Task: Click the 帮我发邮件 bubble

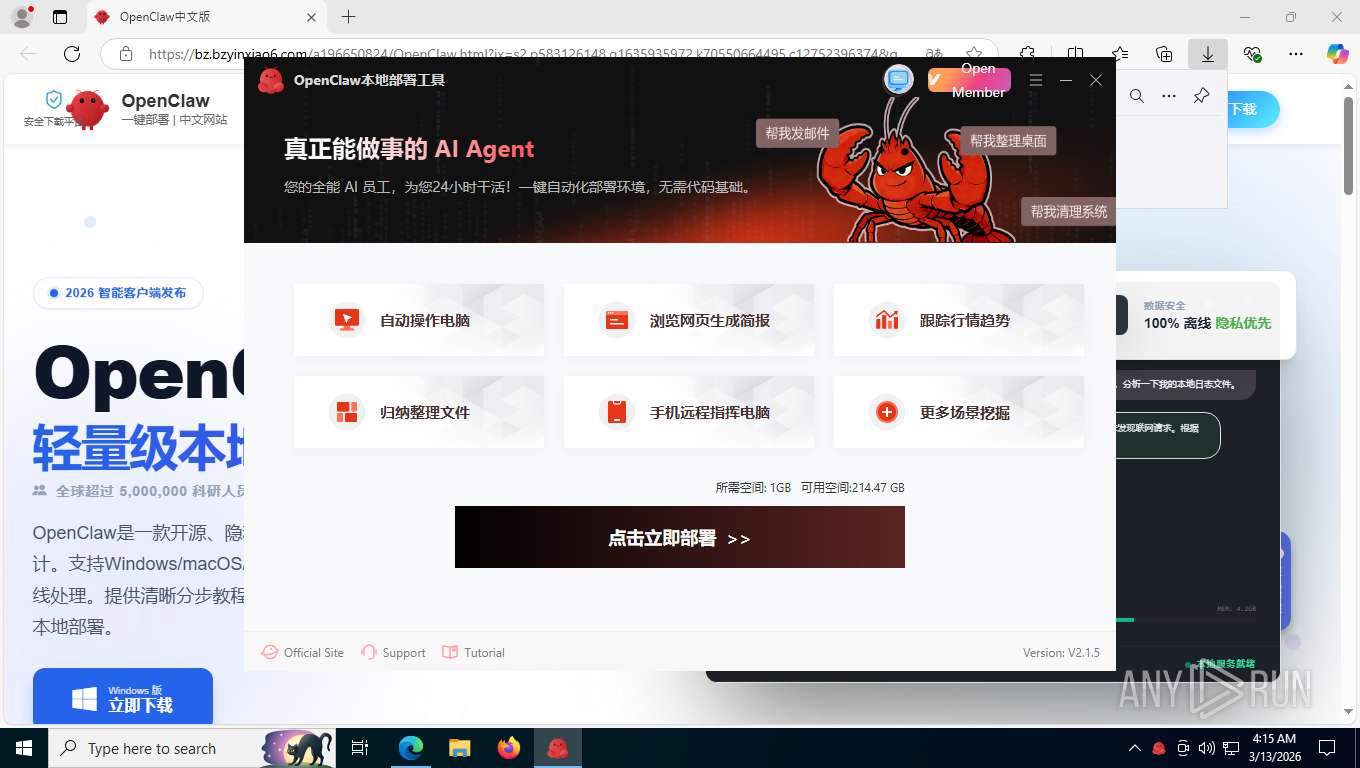Action: pos(797,133)
